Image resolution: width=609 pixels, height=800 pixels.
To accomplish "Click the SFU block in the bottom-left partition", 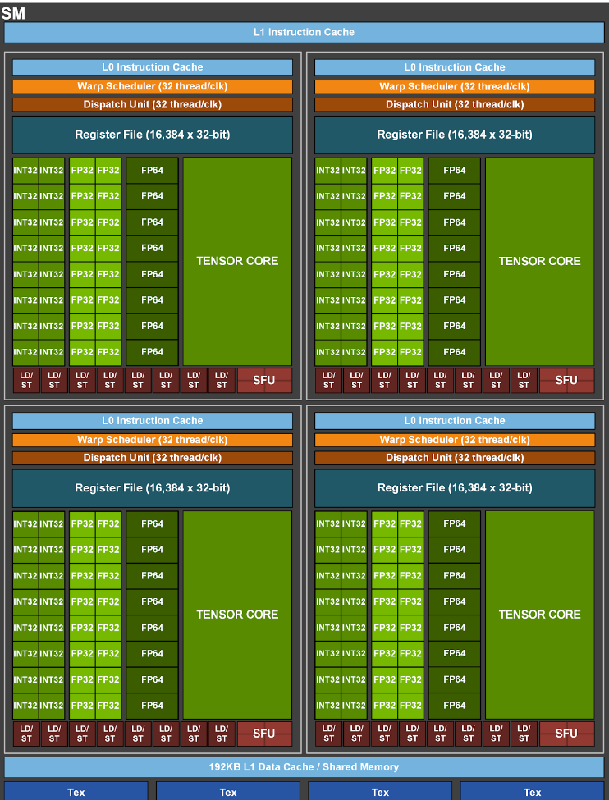I will point(264,734).
